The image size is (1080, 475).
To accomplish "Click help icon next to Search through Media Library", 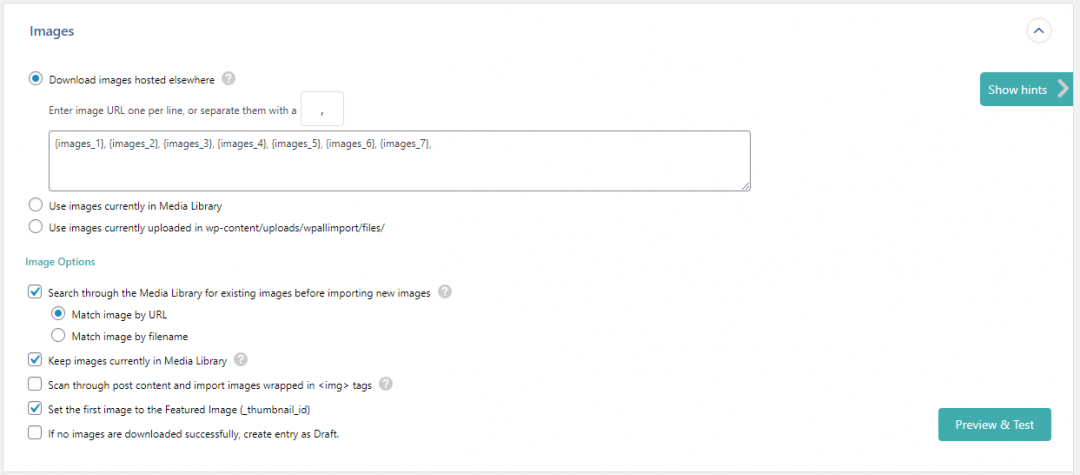I will coord(445,293).
